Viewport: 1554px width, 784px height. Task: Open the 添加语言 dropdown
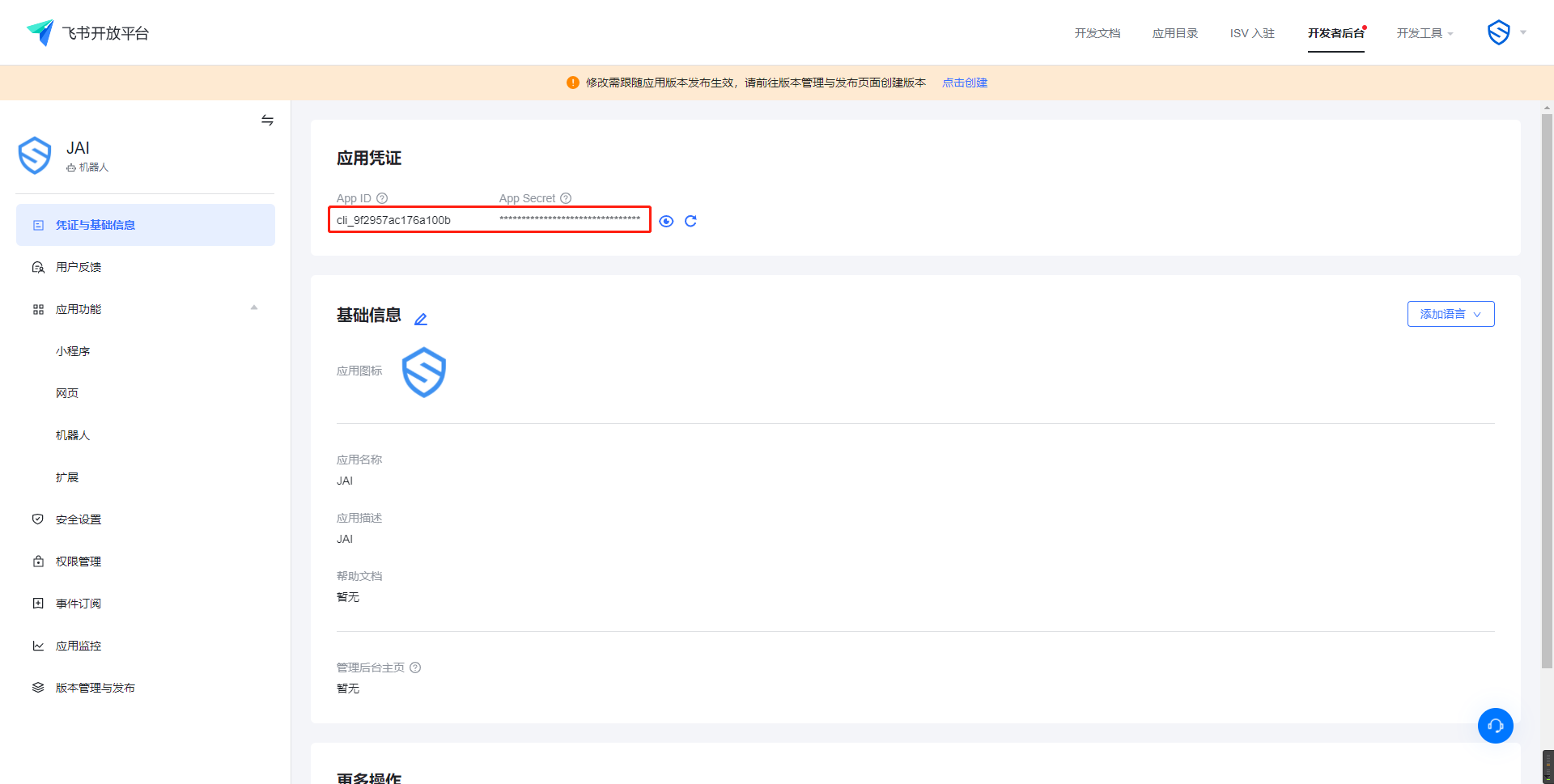point(1450,314)
